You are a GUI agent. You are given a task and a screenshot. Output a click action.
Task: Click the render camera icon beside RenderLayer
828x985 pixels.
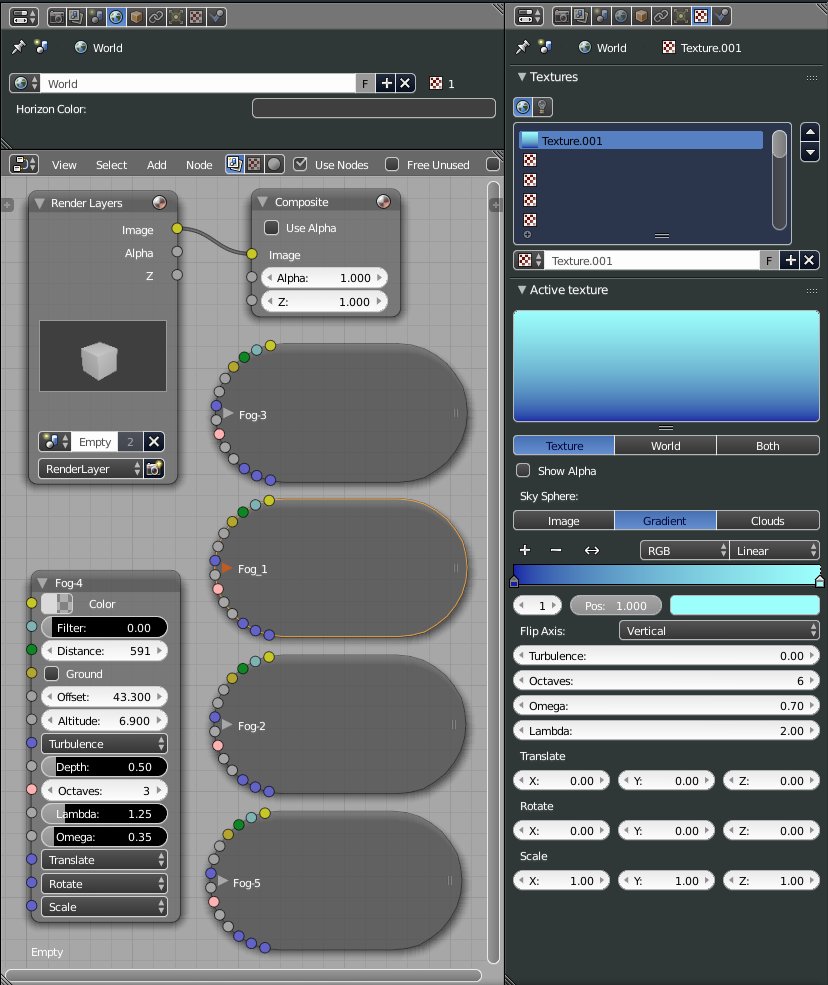click(154, 468)
